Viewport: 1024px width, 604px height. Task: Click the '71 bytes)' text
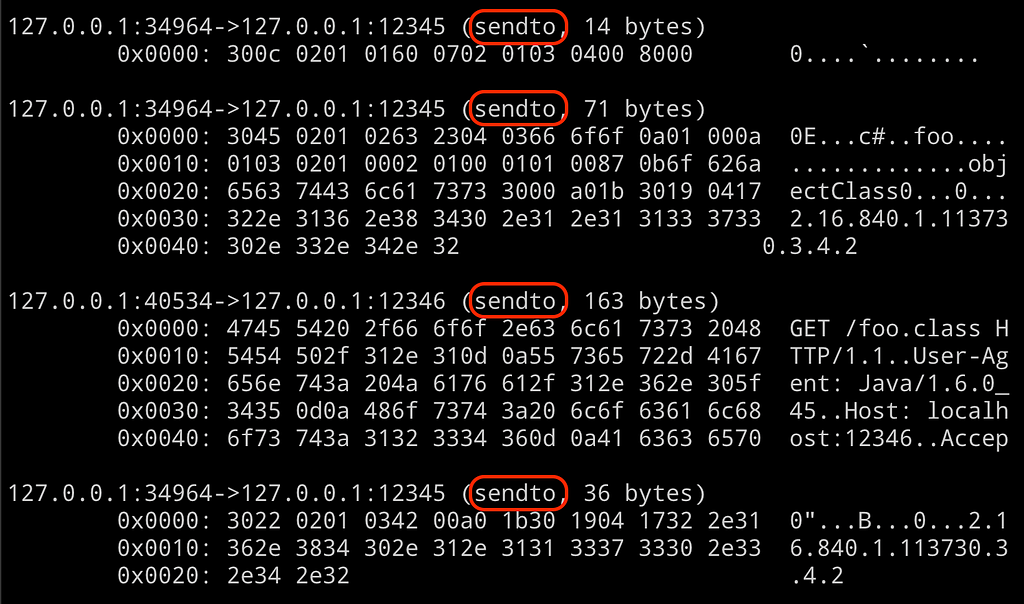(645, 109)
